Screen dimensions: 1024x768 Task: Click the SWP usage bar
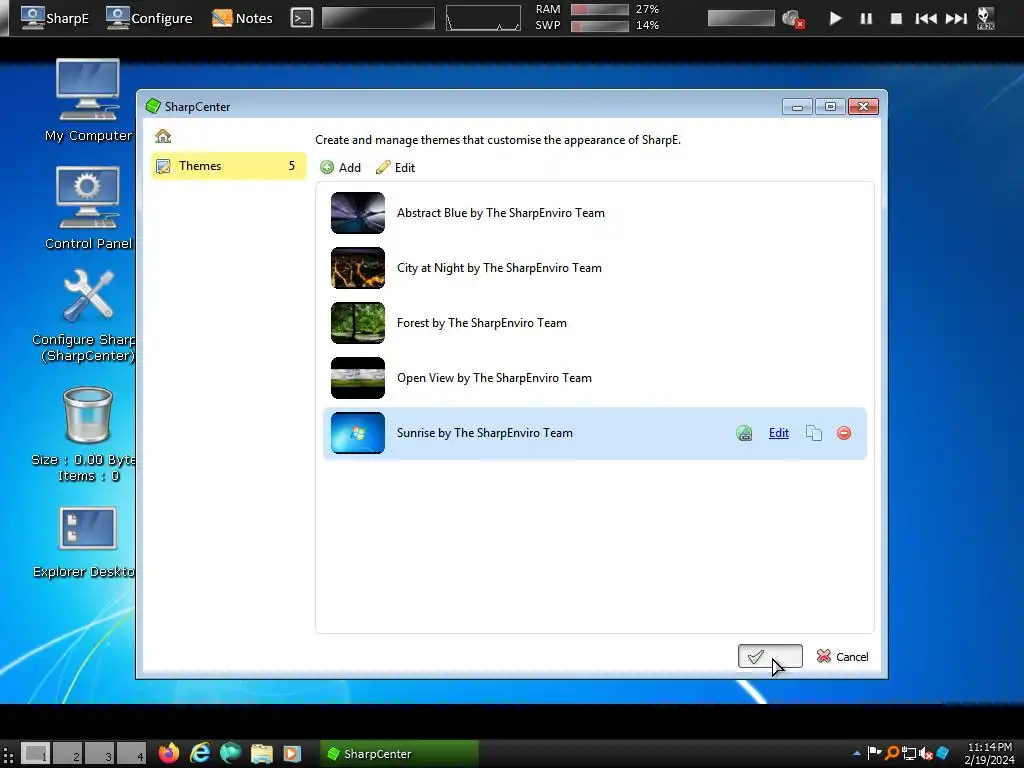[x=600, y=25]
